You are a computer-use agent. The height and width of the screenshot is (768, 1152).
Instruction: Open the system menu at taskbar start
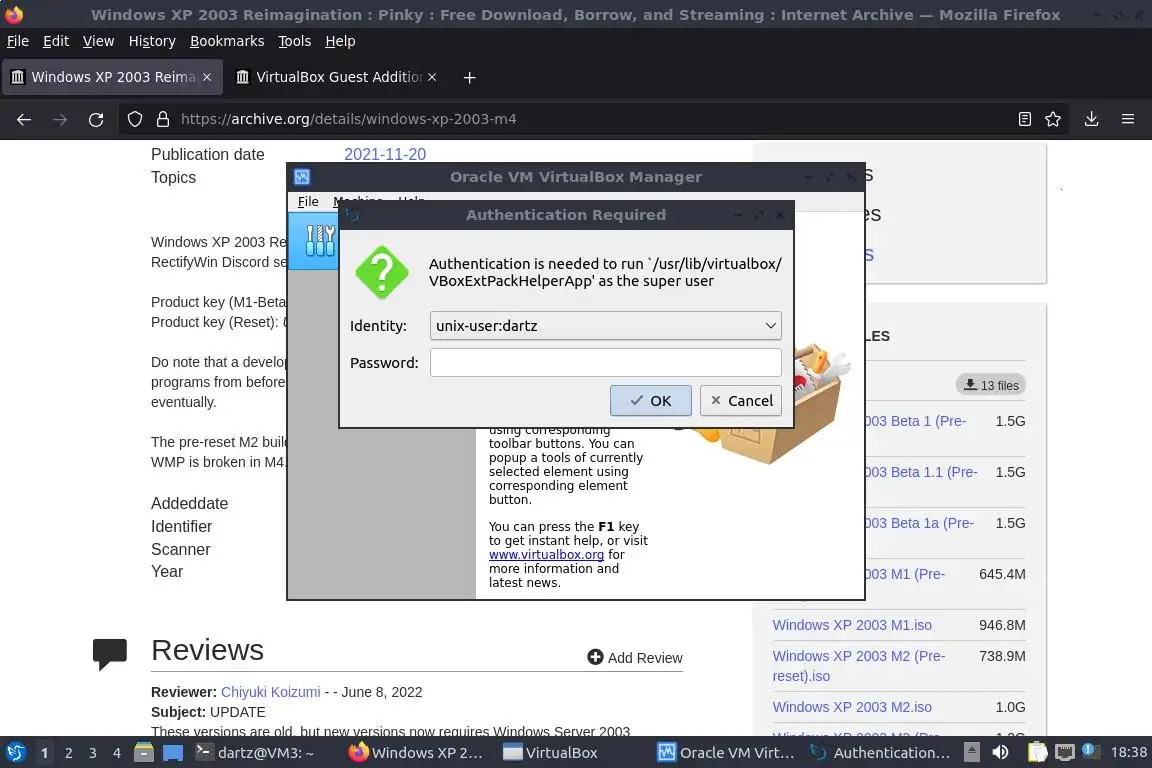coord(15,753)
